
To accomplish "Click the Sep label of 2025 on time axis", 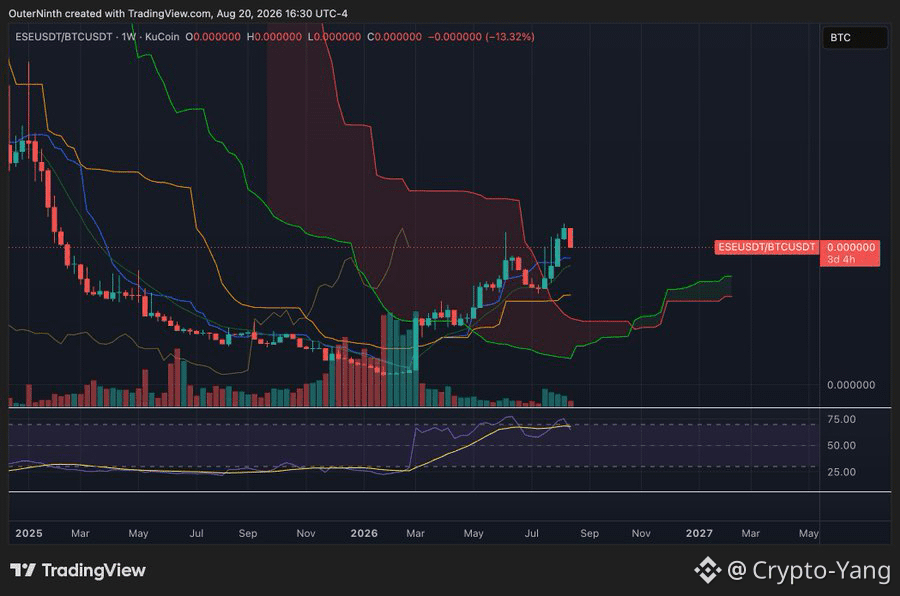I will click(248, 533).
